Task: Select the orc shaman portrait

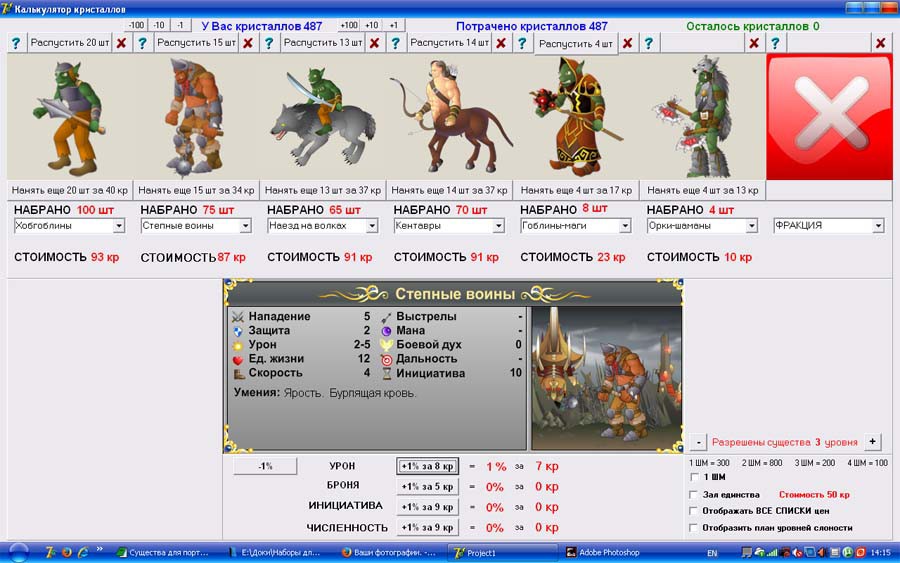Action: (703, 117)
